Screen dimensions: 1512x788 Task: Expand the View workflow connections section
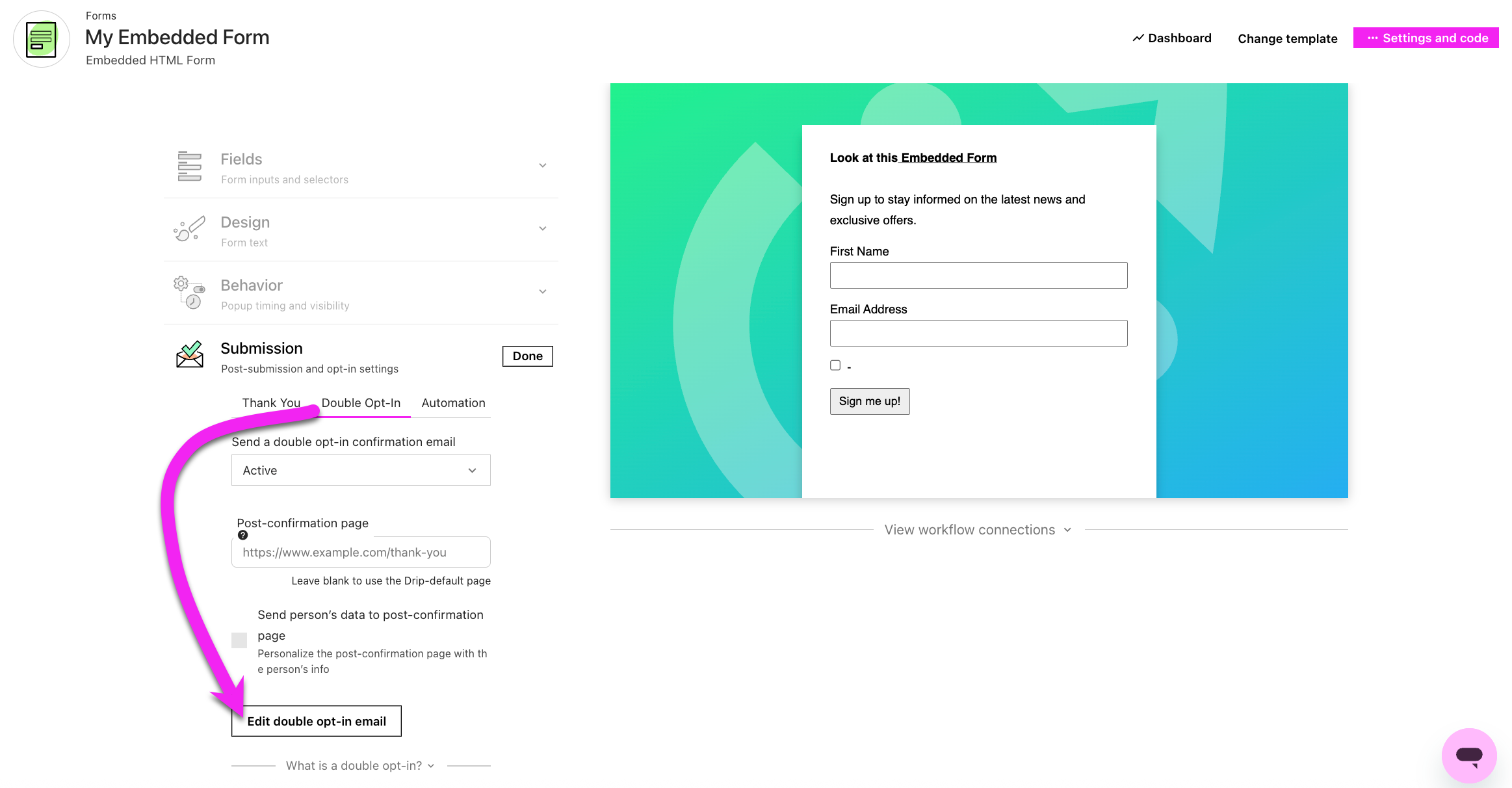978,529
